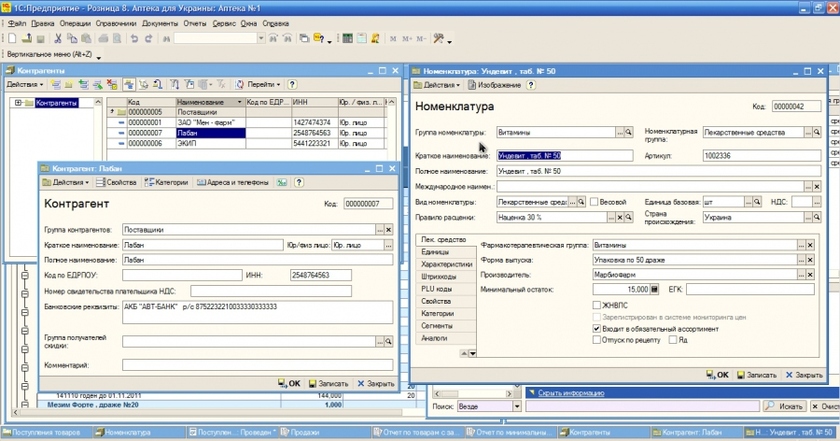Viewport: 840px width, 441px height.
Task: Expand the Контрагенты tree node
Action: (x=19, y=103)
